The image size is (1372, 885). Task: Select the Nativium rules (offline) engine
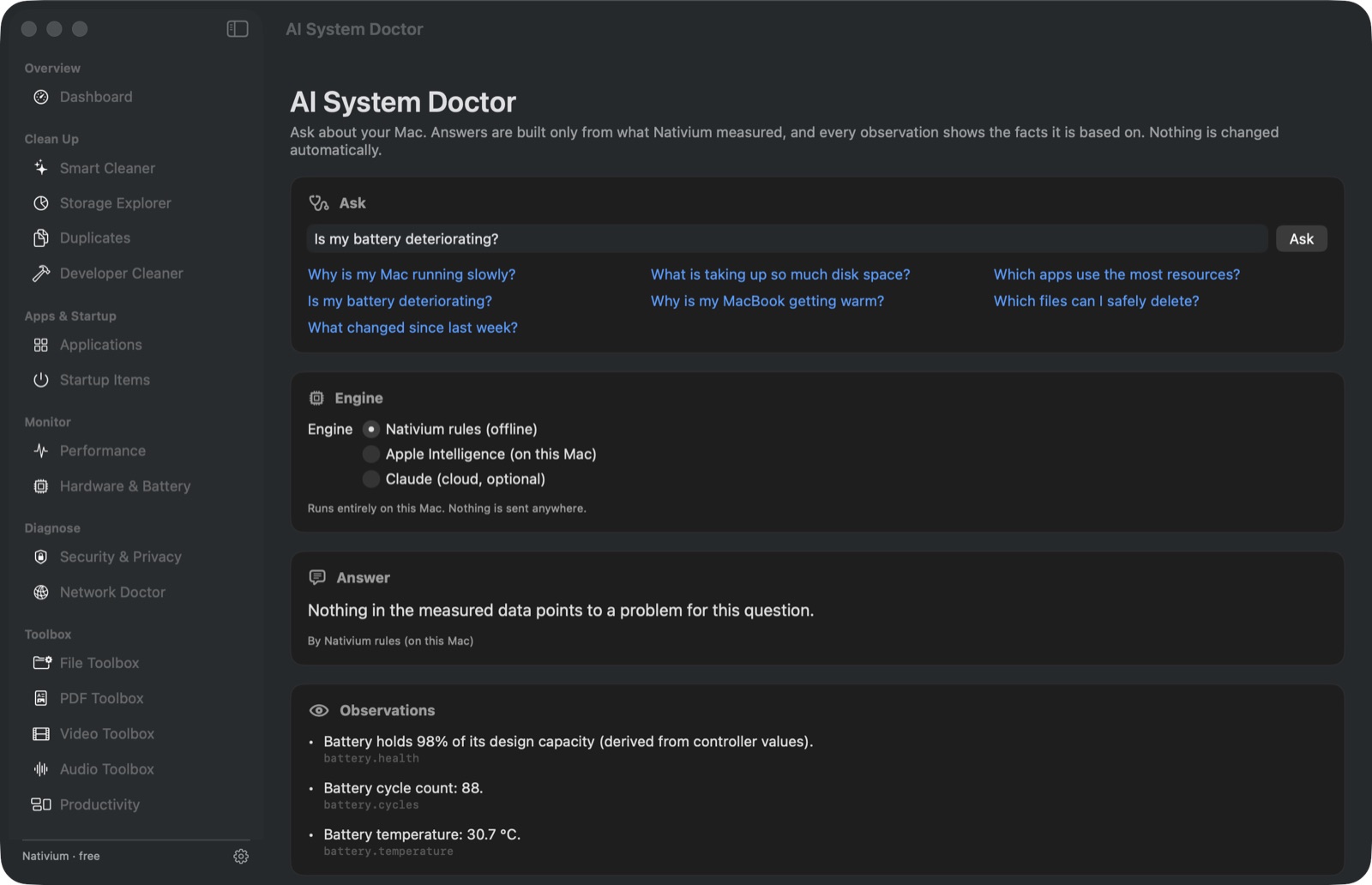pos(371,429)
